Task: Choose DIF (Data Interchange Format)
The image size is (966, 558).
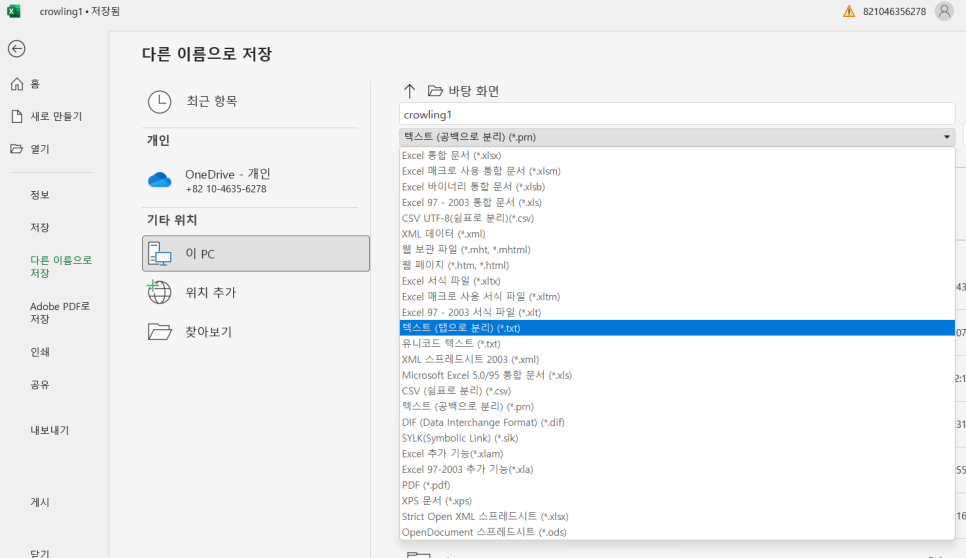Action: pyautogui.click(x=677, y=423)
